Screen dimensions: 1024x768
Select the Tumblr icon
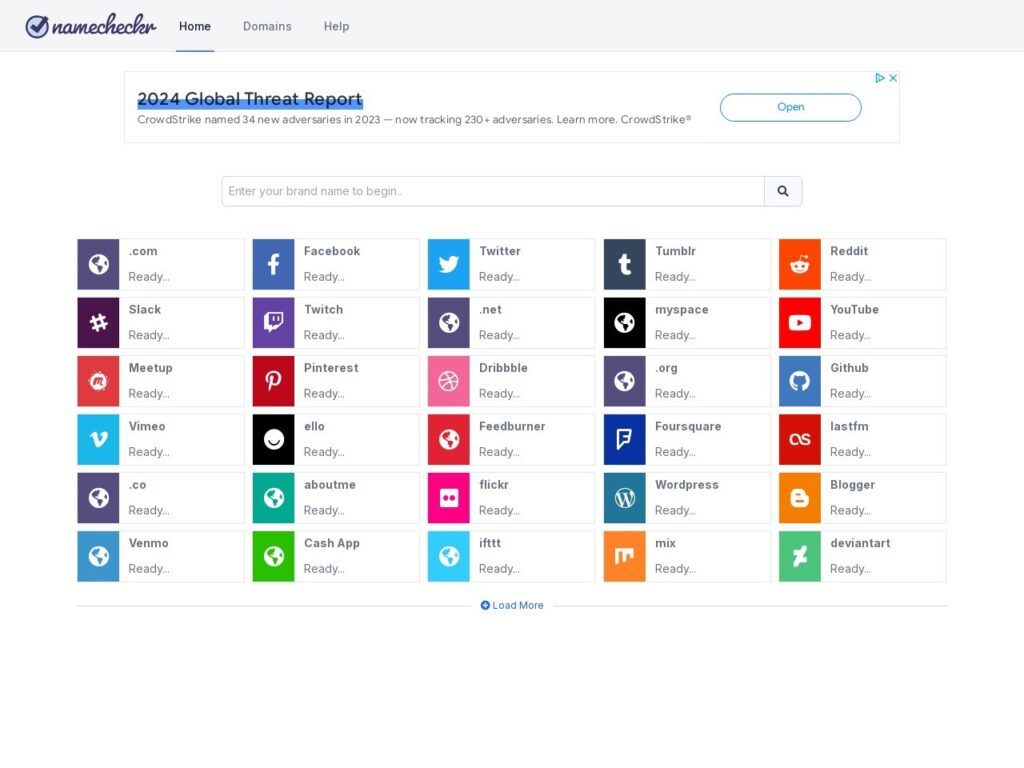click(624, 264)
